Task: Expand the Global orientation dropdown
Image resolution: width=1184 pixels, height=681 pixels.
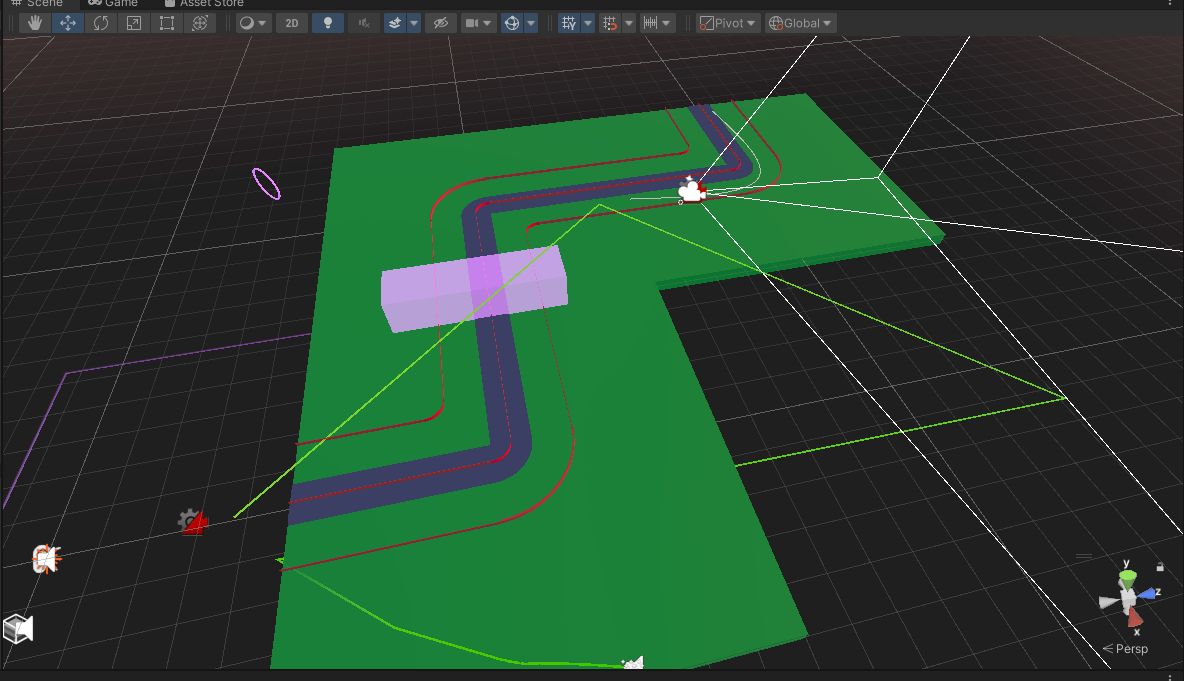Action: click(x=800, y=22)
